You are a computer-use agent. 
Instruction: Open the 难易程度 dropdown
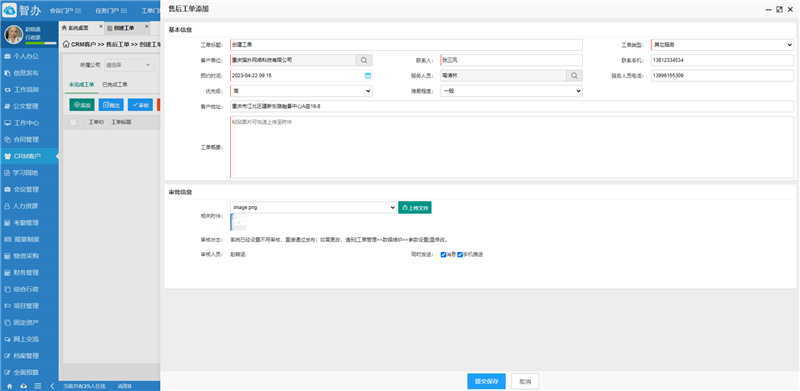pos(512,91)
